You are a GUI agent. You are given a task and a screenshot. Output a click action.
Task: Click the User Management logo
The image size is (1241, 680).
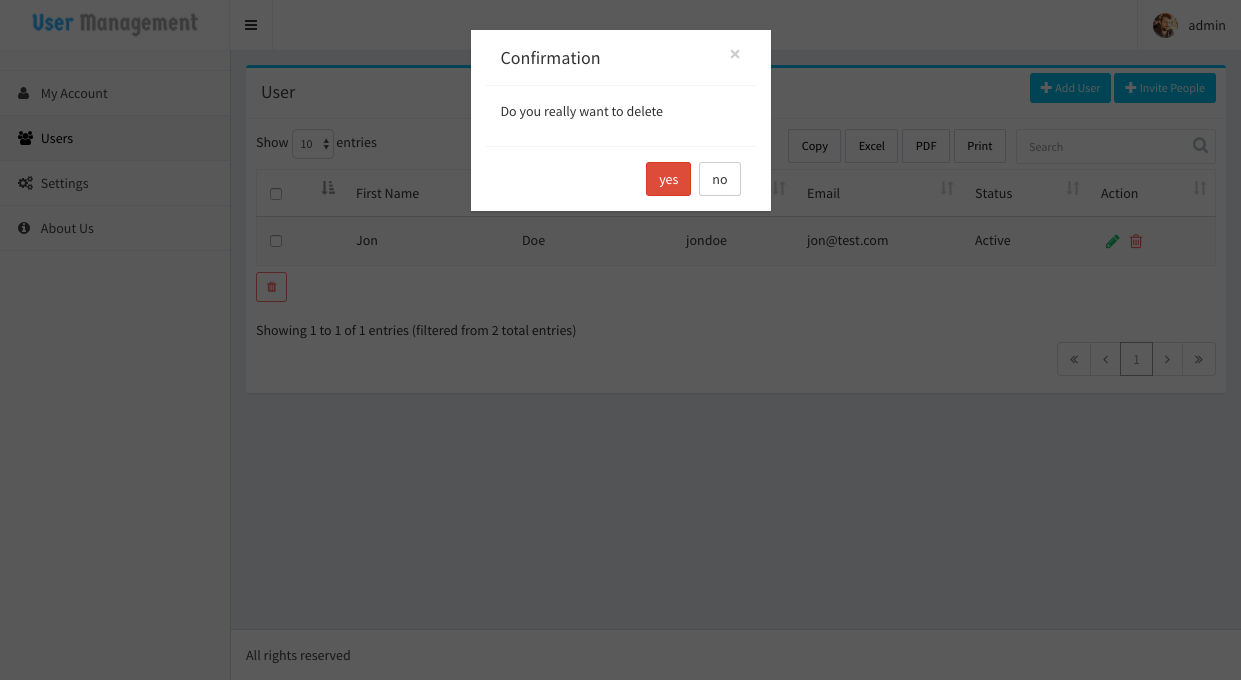[115, 23]
